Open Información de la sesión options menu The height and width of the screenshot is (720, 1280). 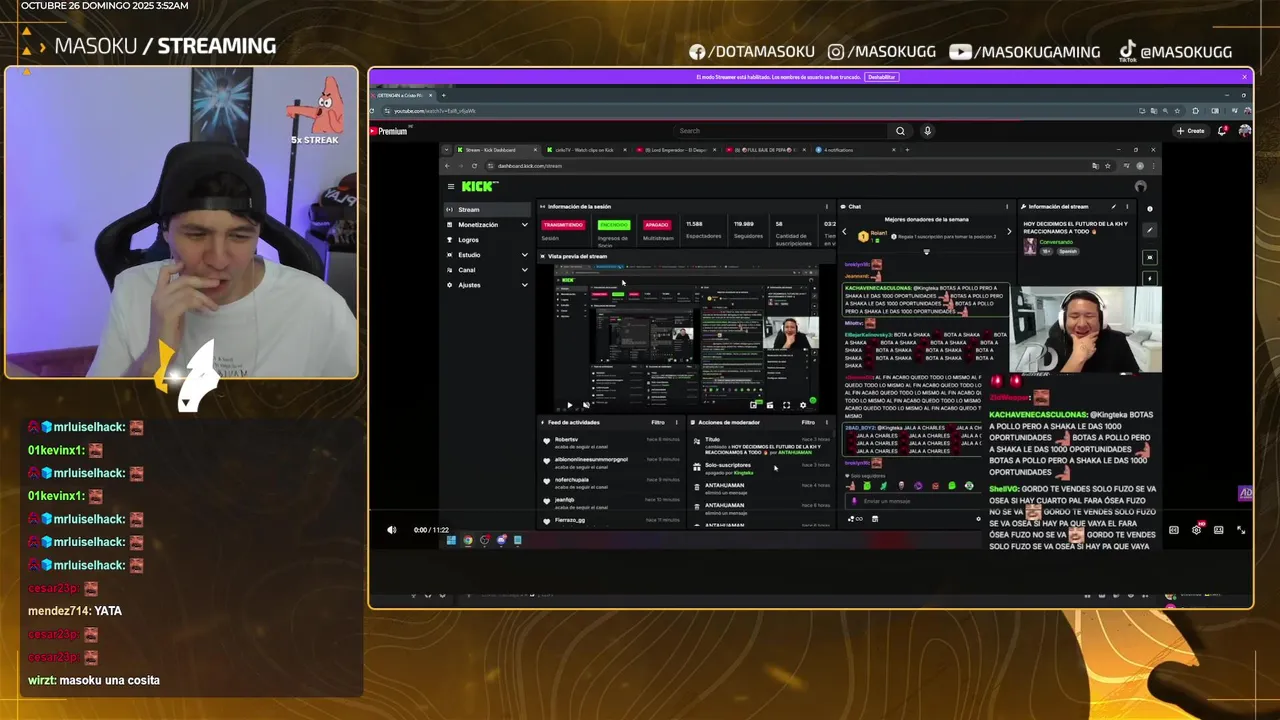tap(827, 207)
